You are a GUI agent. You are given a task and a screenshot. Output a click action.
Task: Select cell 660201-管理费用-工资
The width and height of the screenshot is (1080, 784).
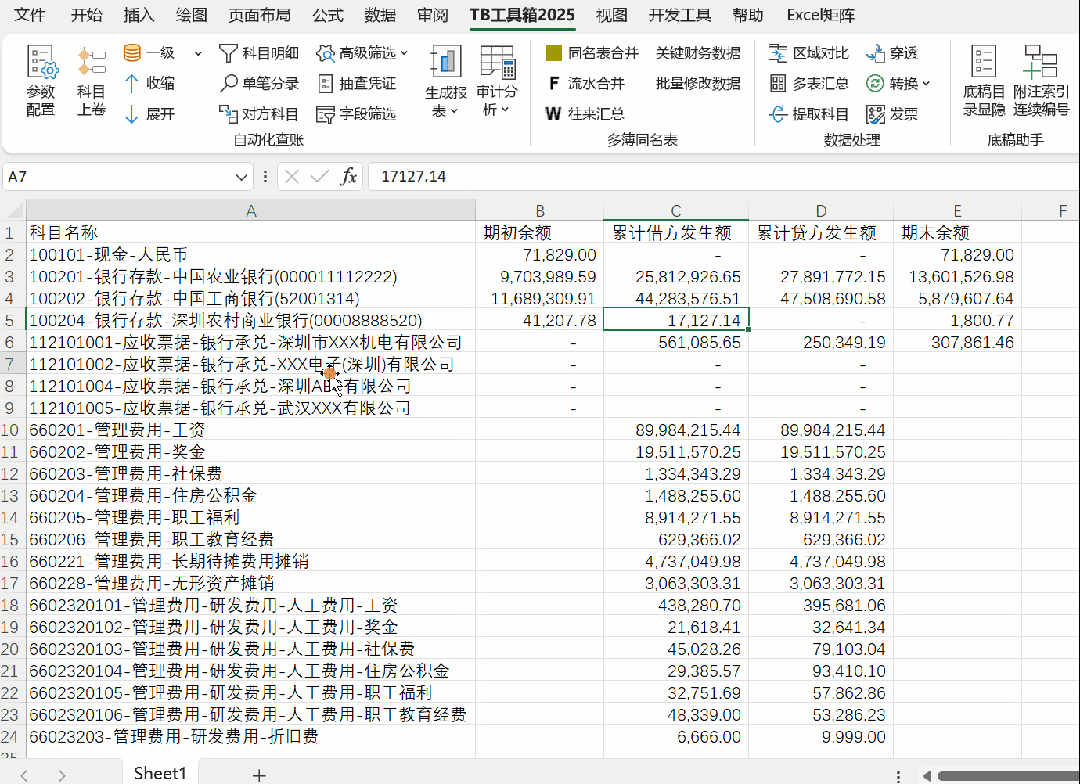[x=251, y=430]
